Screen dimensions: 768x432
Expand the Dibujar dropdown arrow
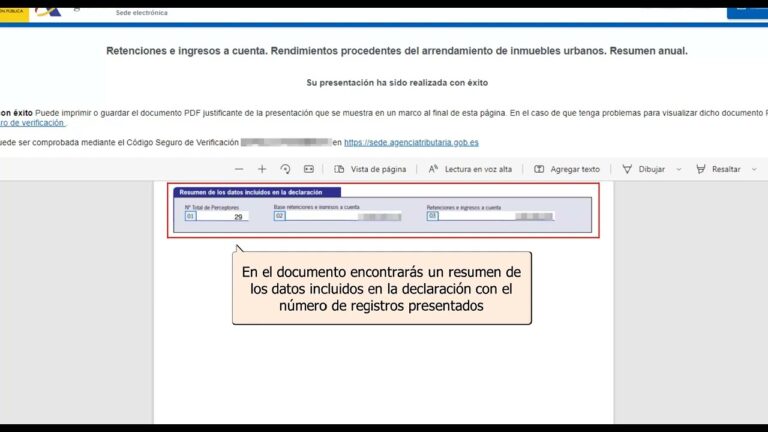pyautogui.click(x=679, y=169)
